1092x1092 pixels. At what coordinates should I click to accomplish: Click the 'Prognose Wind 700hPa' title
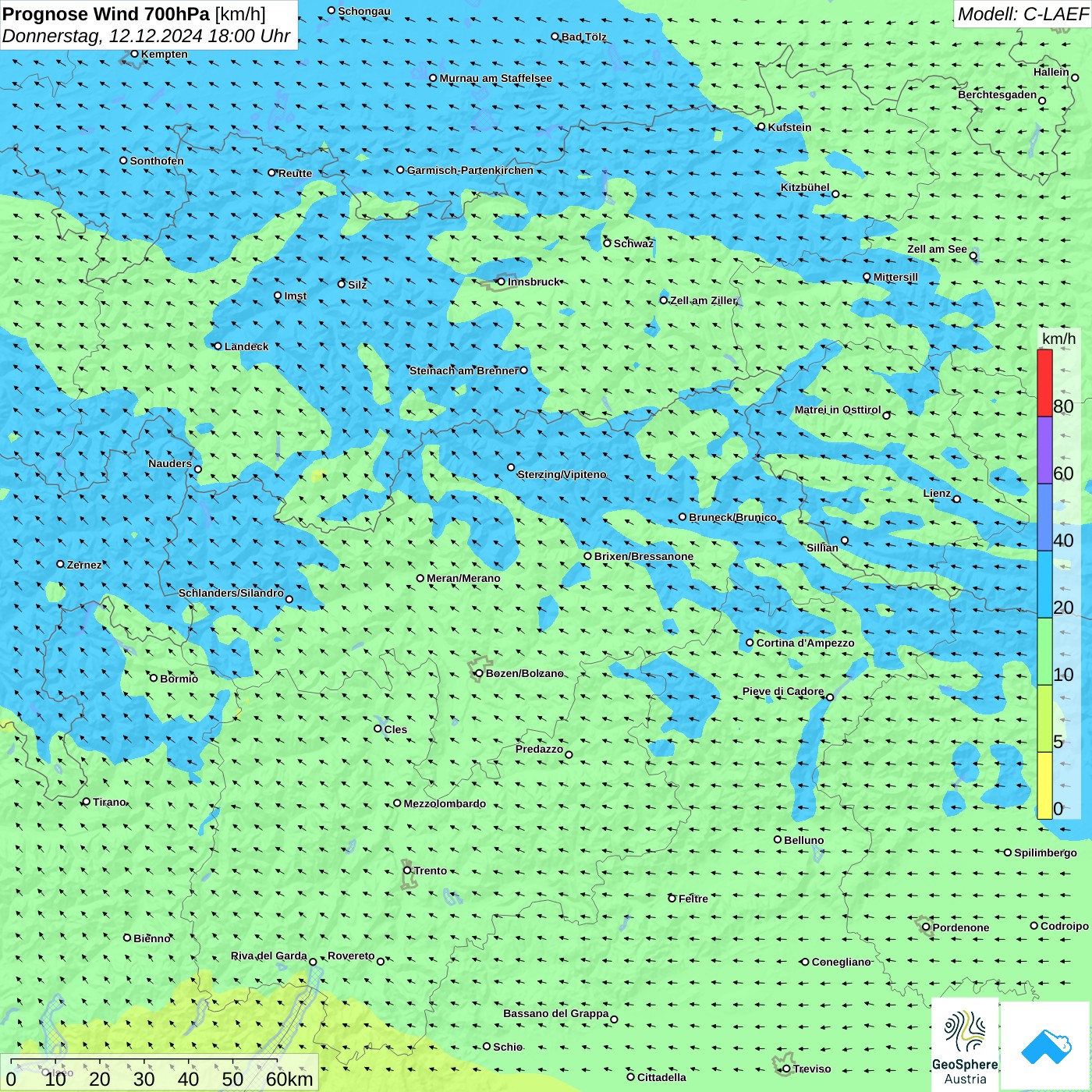(107, 14)
